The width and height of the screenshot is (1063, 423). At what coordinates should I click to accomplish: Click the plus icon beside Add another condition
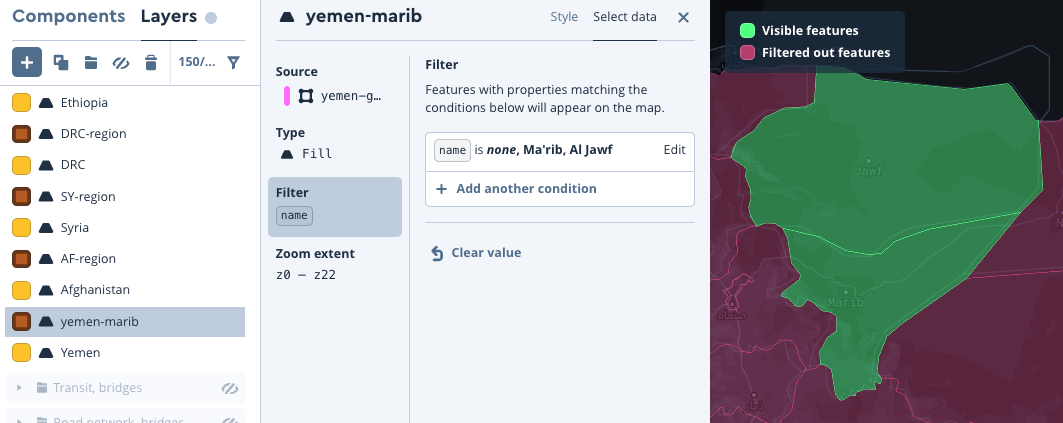(441, 188)
